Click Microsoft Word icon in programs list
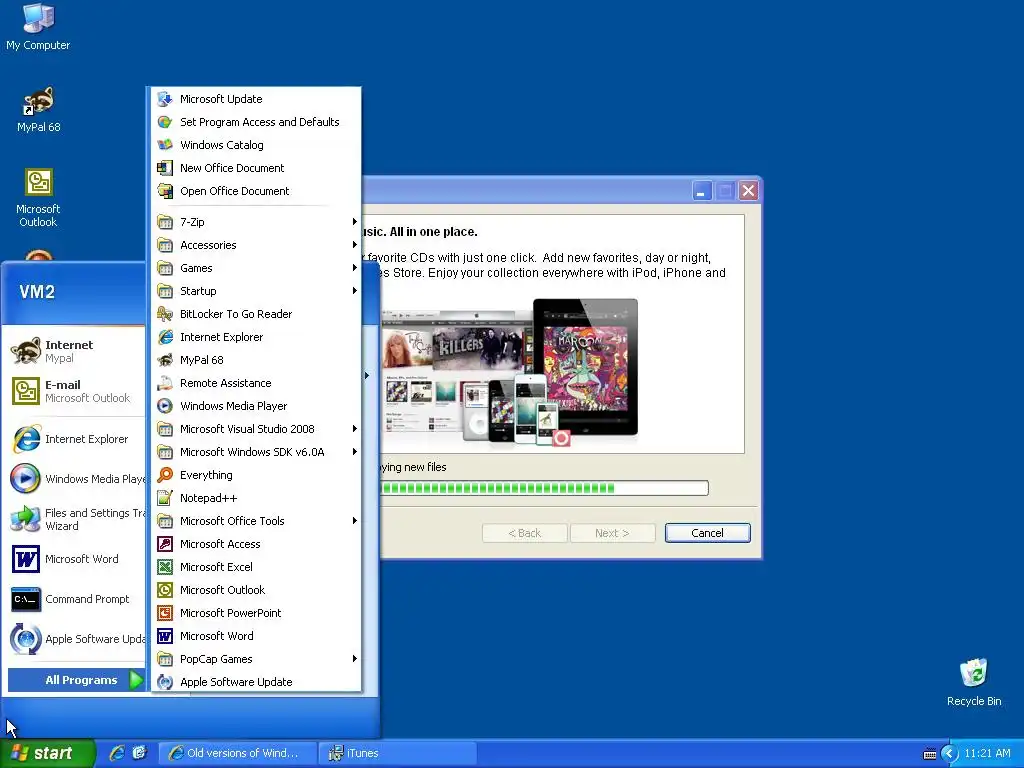The height and width of the screenshot is (768, 1024). (165, 636)
